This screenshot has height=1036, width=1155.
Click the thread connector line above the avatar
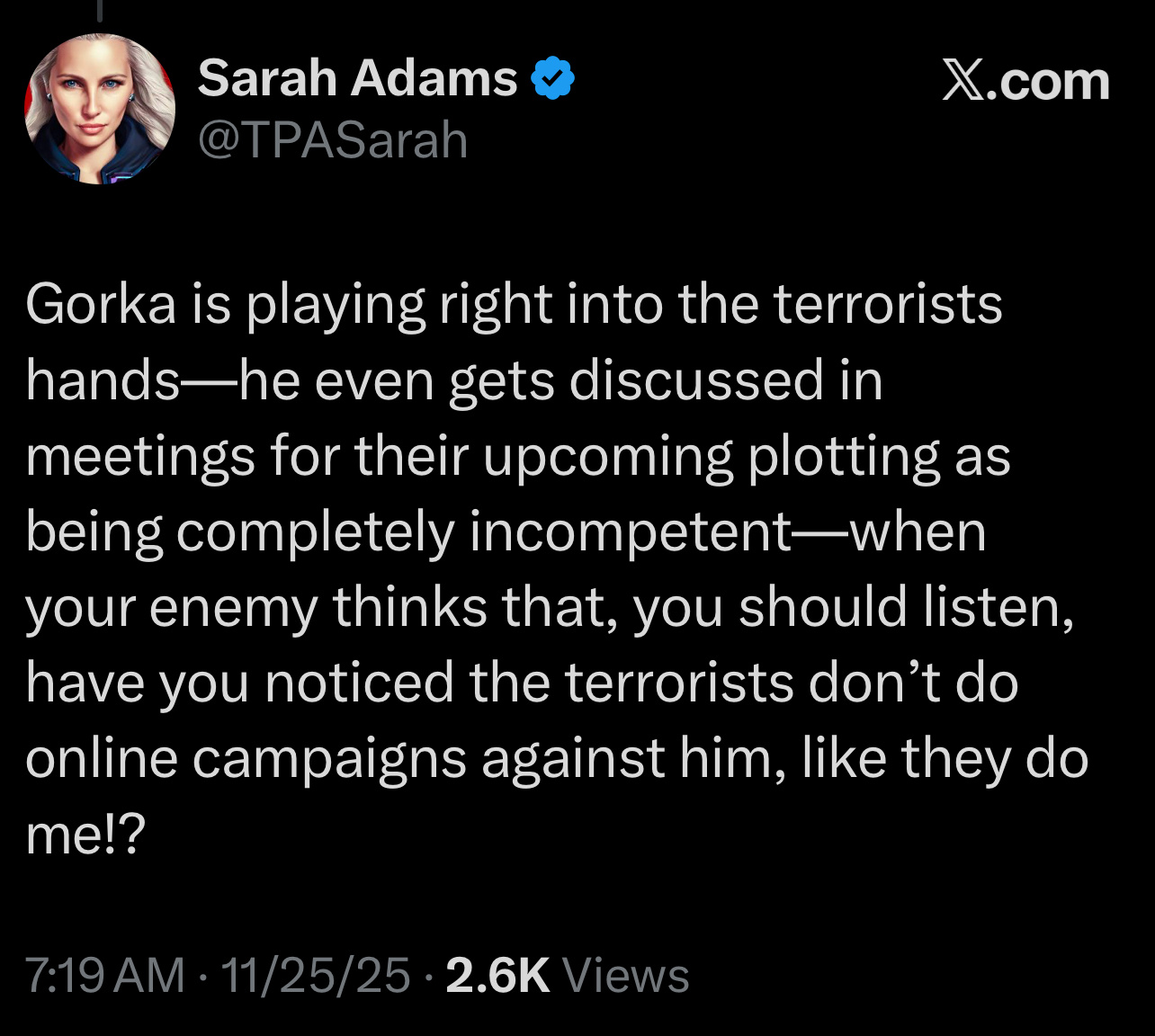(100, 11)
